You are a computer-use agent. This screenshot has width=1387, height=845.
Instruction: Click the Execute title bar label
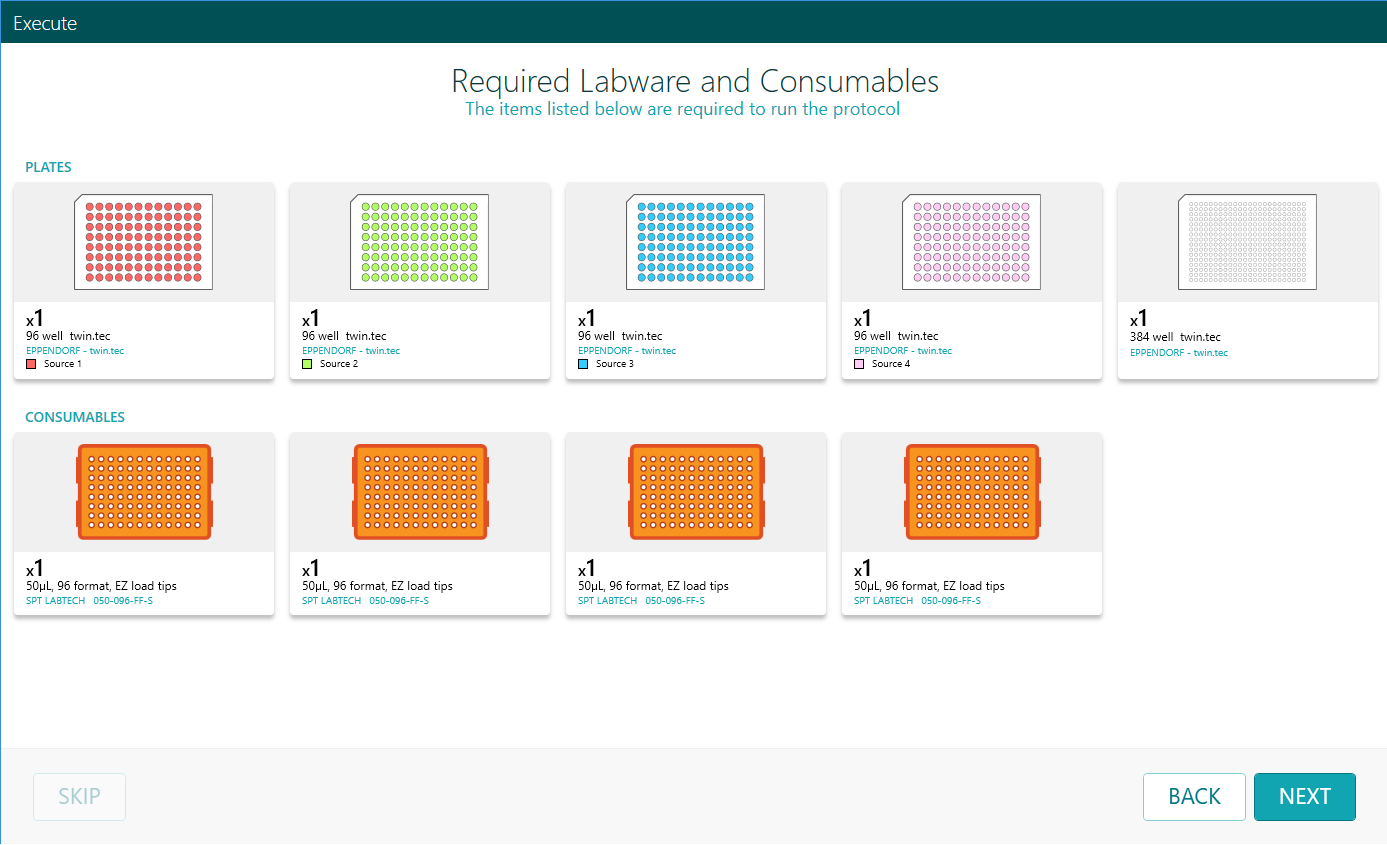tap(45, 22)
